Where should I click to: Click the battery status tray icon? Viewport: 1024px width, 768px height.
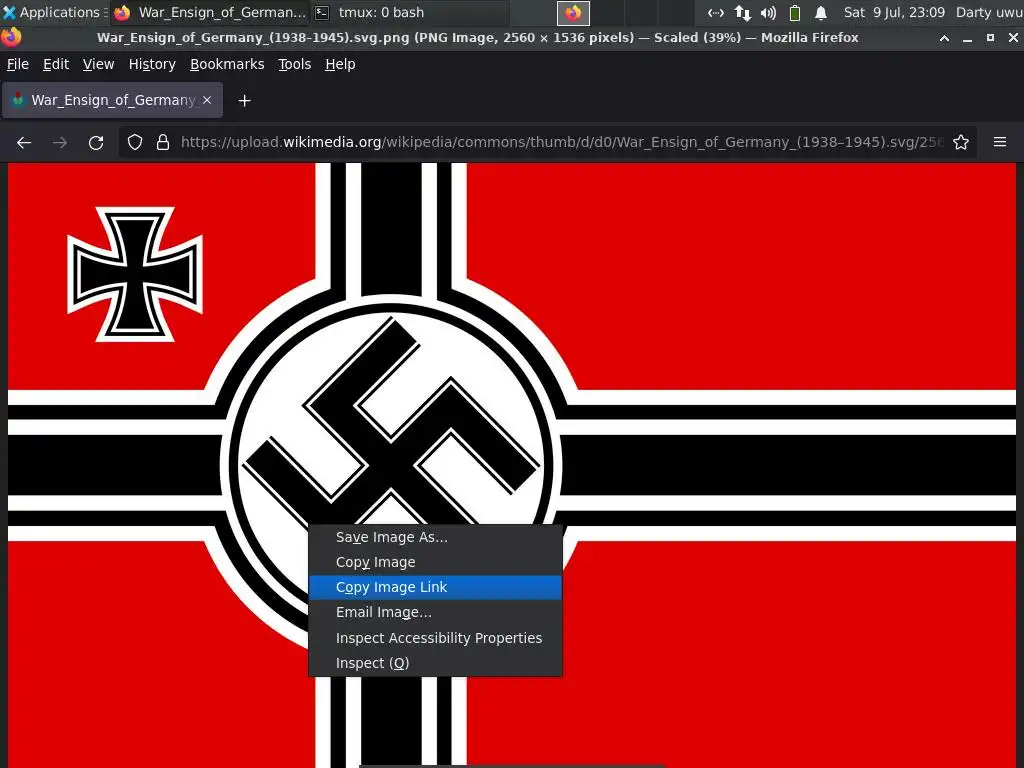795,12
